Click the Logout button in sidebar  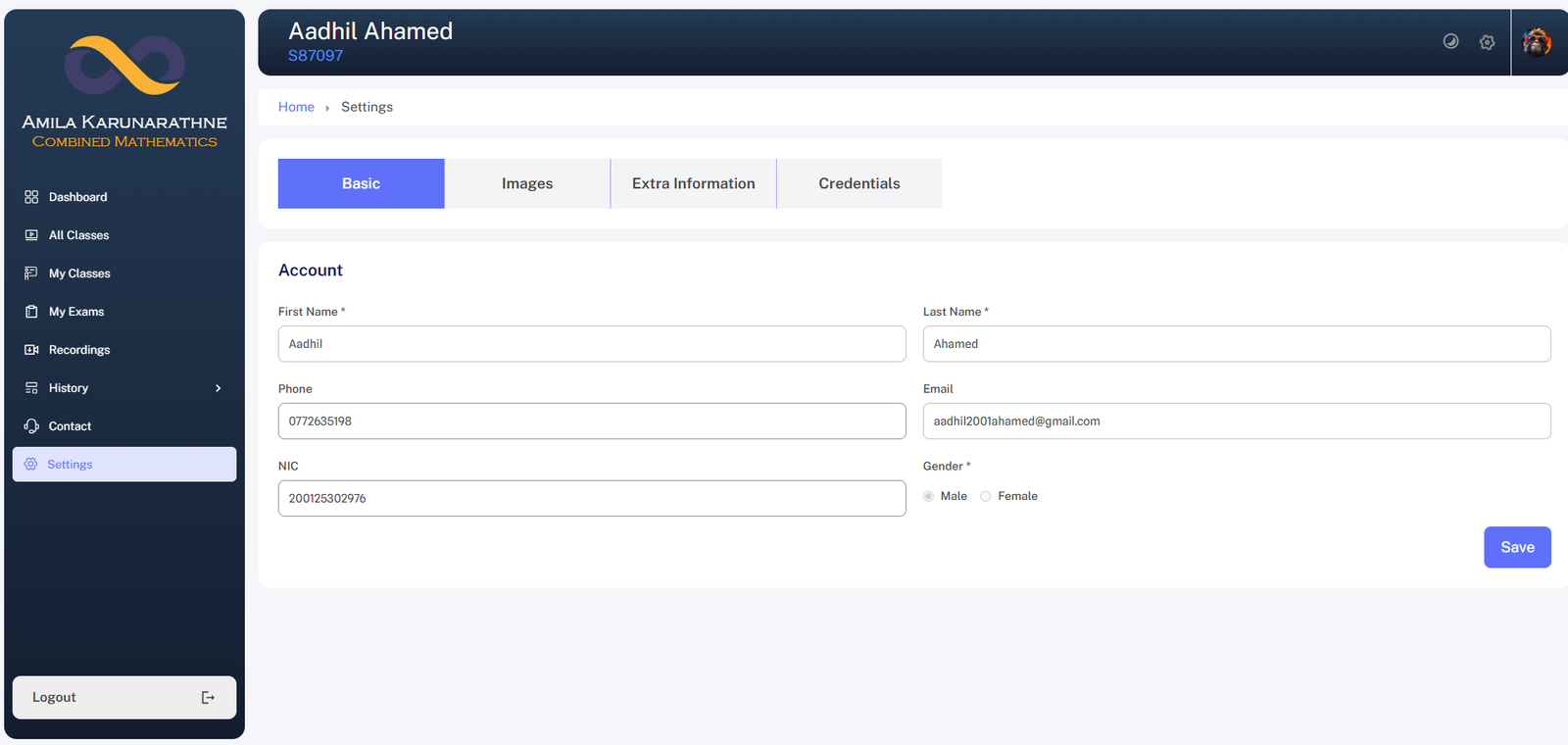pos(124,697)
